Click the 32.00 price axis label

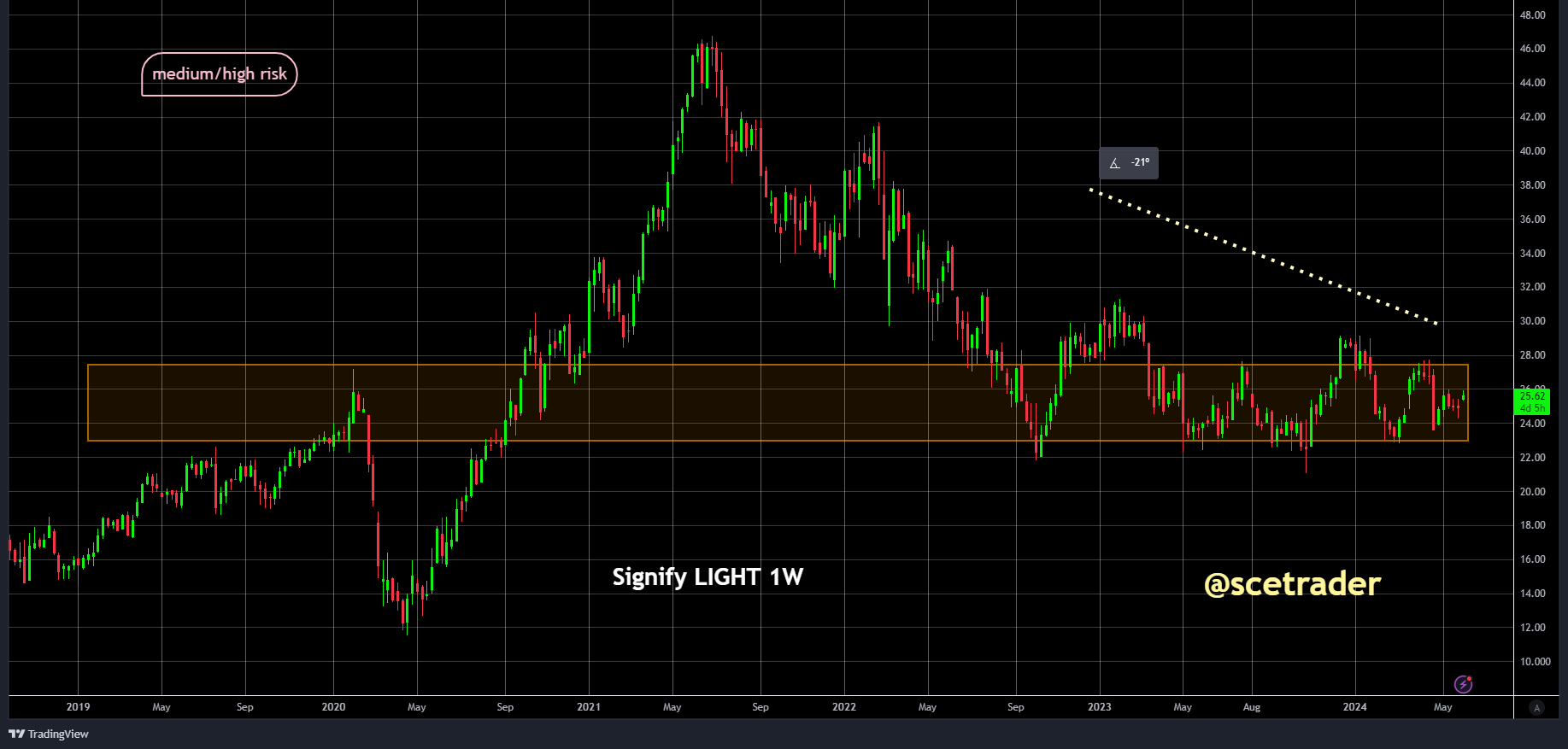tap(1532, 287)
